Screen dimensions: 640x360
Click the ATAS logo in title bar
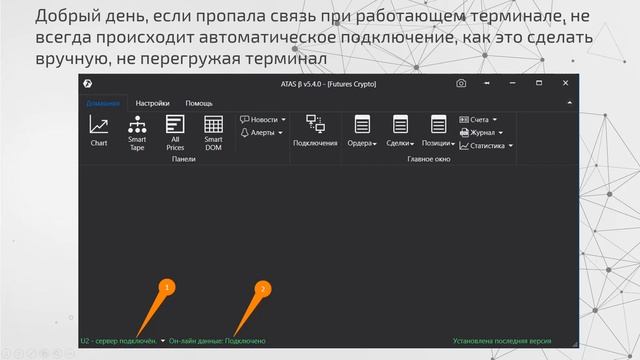point(88,84)
